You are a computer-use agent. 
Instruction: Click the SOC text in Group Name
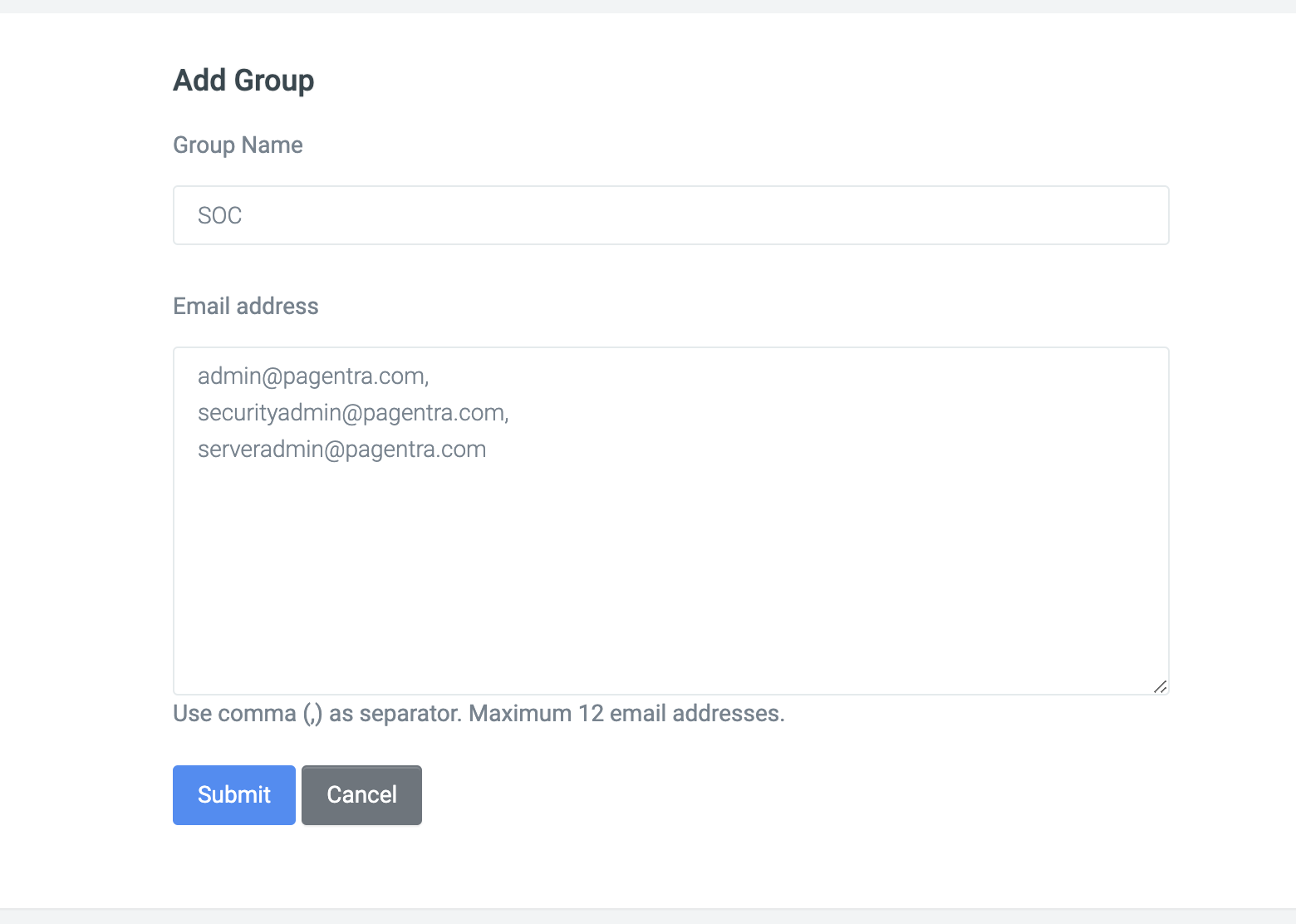coord(219,215)
